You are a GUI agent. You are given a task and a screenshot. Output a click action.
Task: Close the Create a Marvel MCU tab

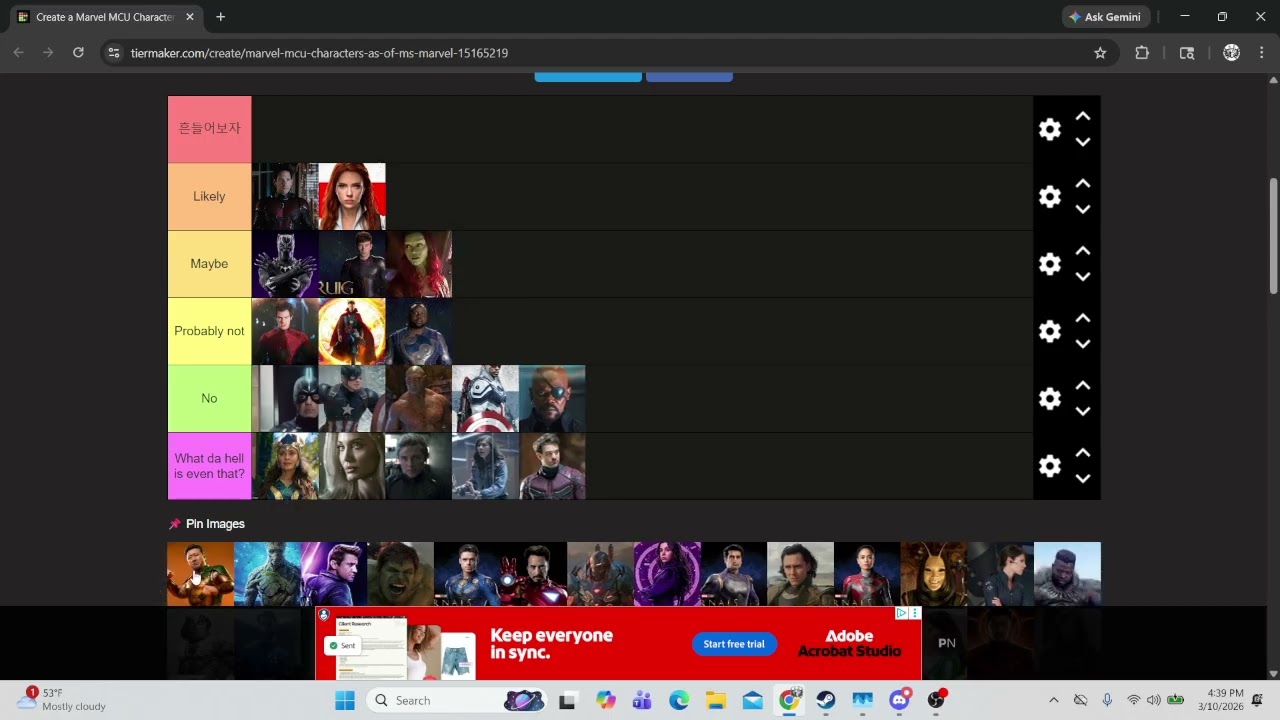coord(190,17)
